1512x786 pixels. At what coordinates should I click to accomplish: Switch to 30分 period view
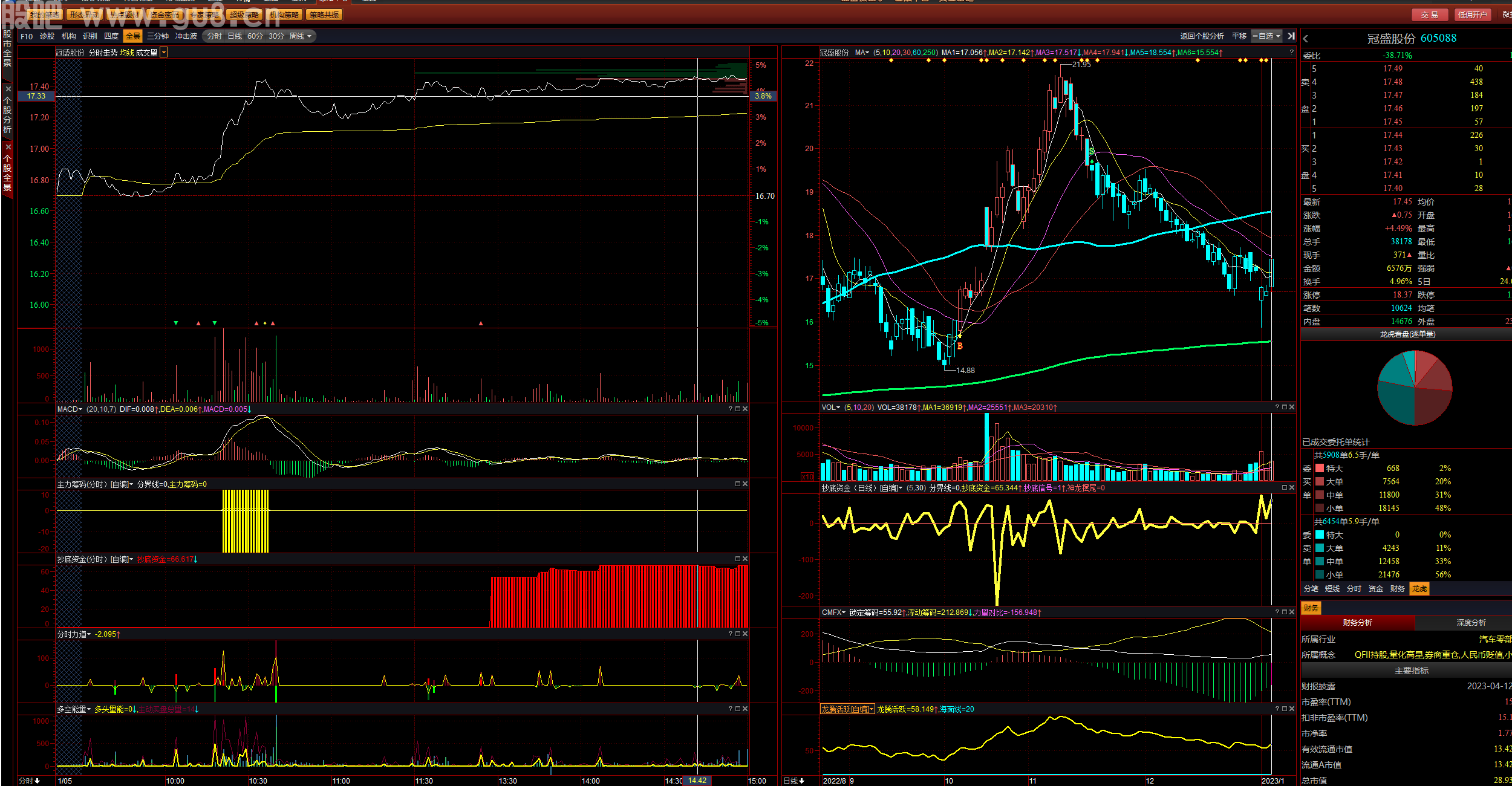(x=276, y=36)
